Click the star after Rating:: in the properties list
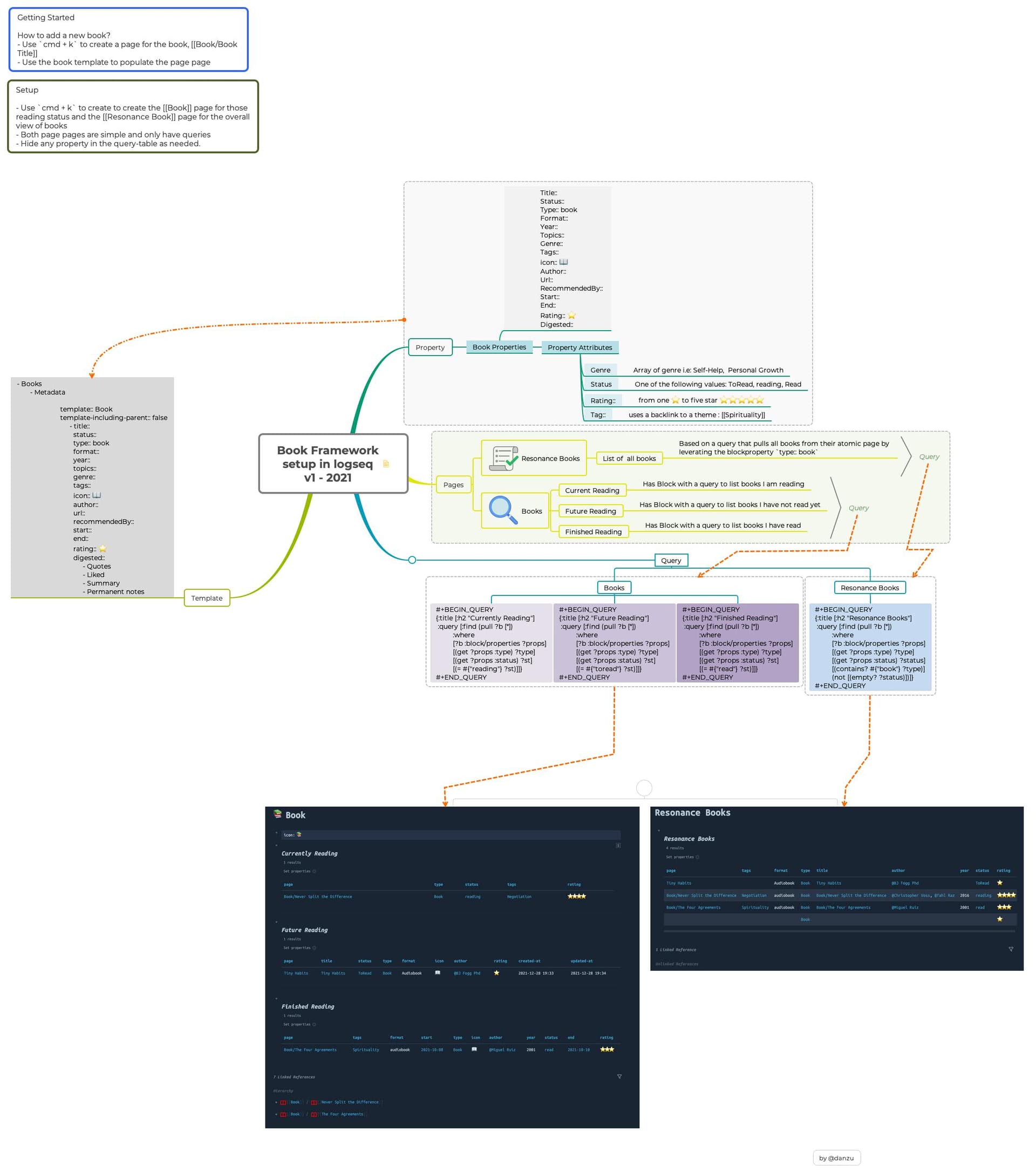Image resolution: width=1036 pixels, height=1173 pixels. (571, 315)
